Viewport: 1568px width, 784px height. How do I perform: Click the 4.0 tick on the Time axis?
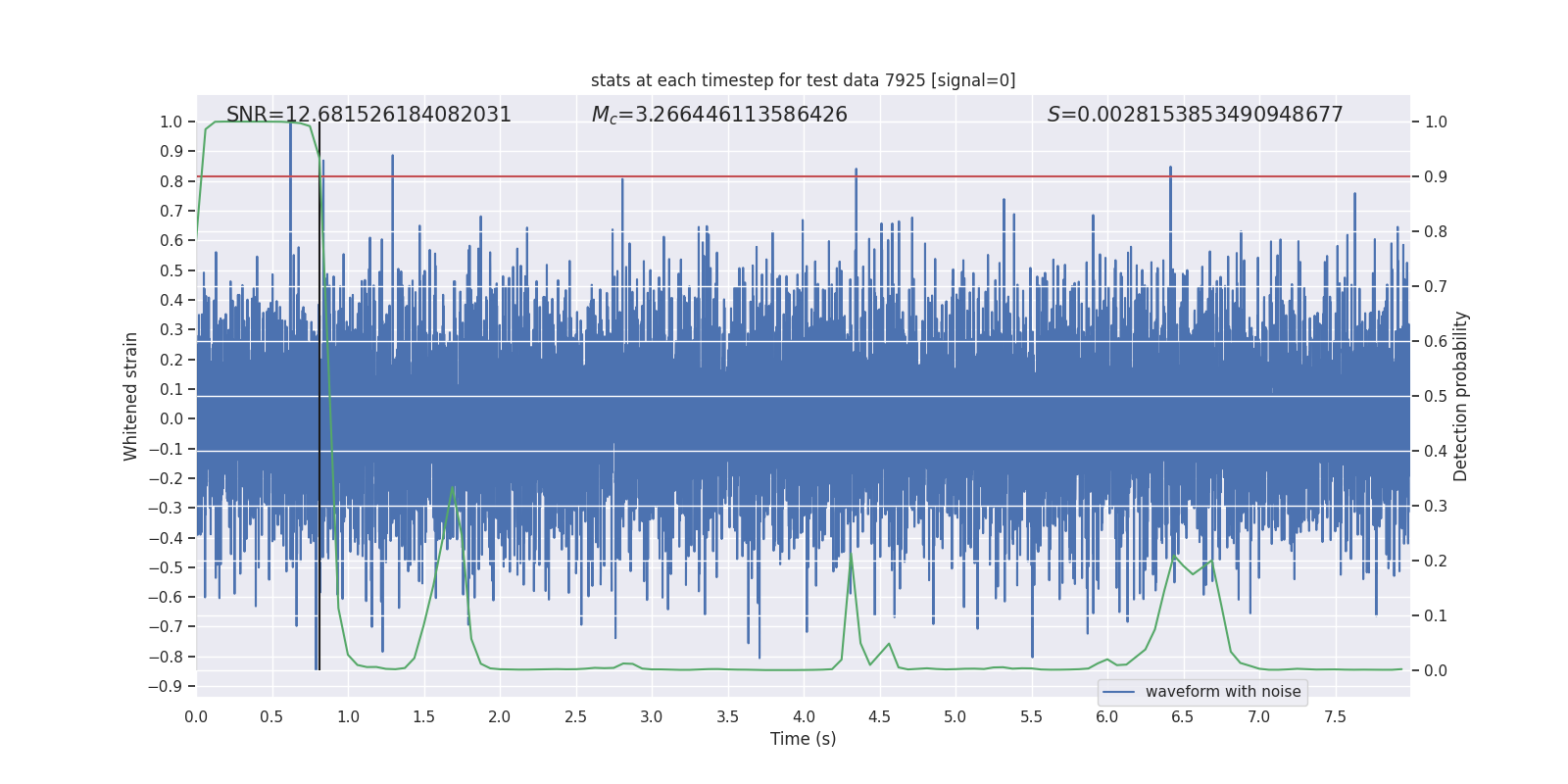pyautogui.click(x=804, y=716)
